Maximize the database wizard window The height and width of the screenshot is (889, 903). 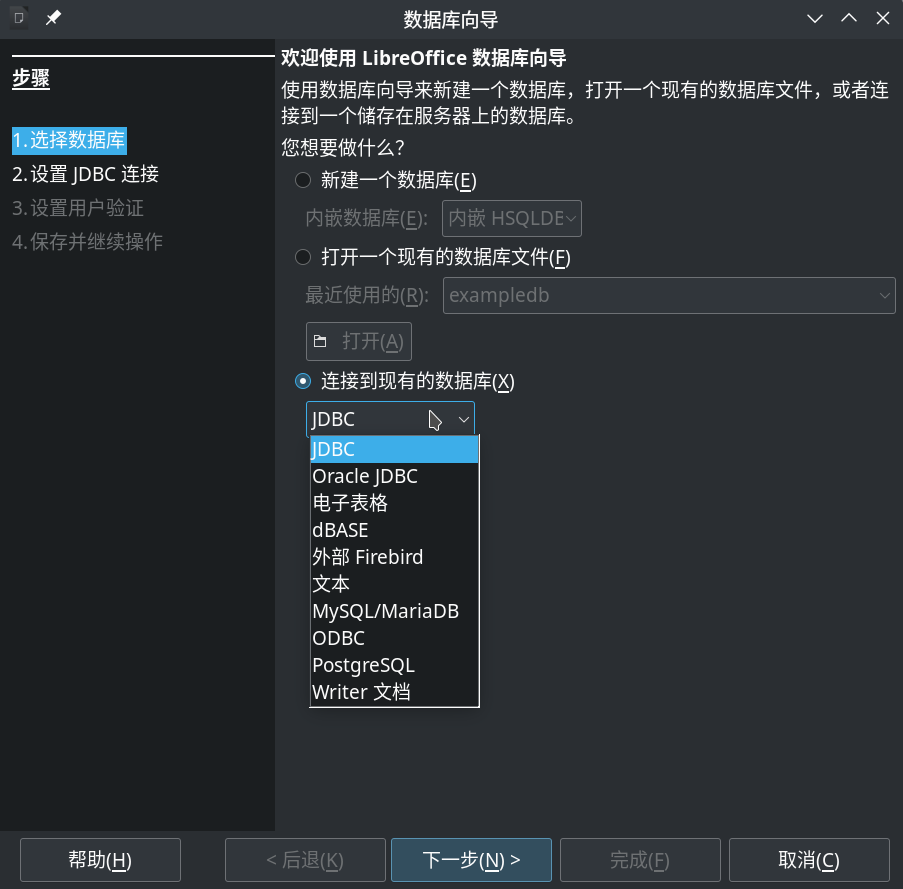[x=848, y=18]
